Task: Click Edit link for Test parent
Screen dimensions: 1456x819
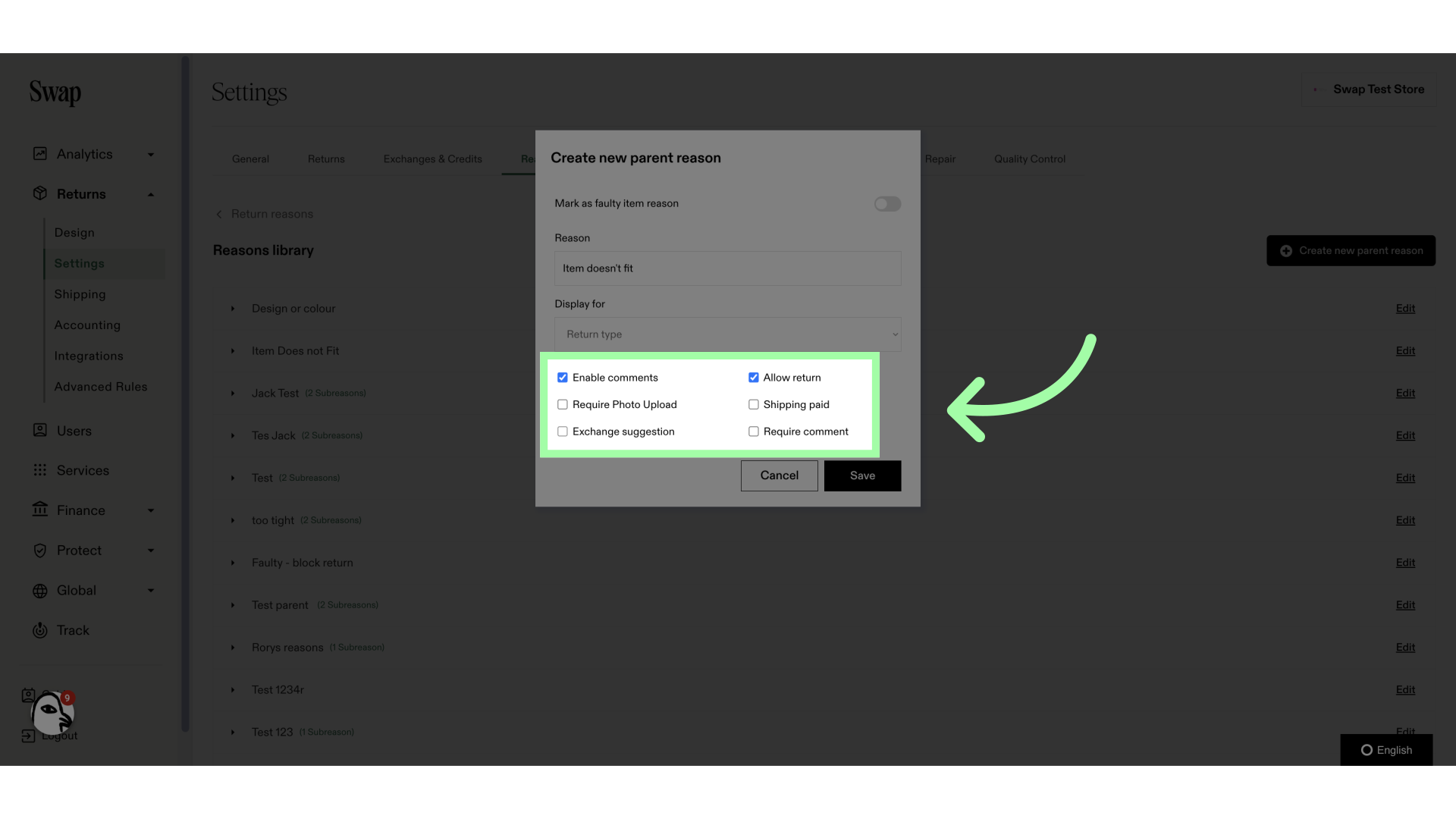Action: coord(1405,605)
